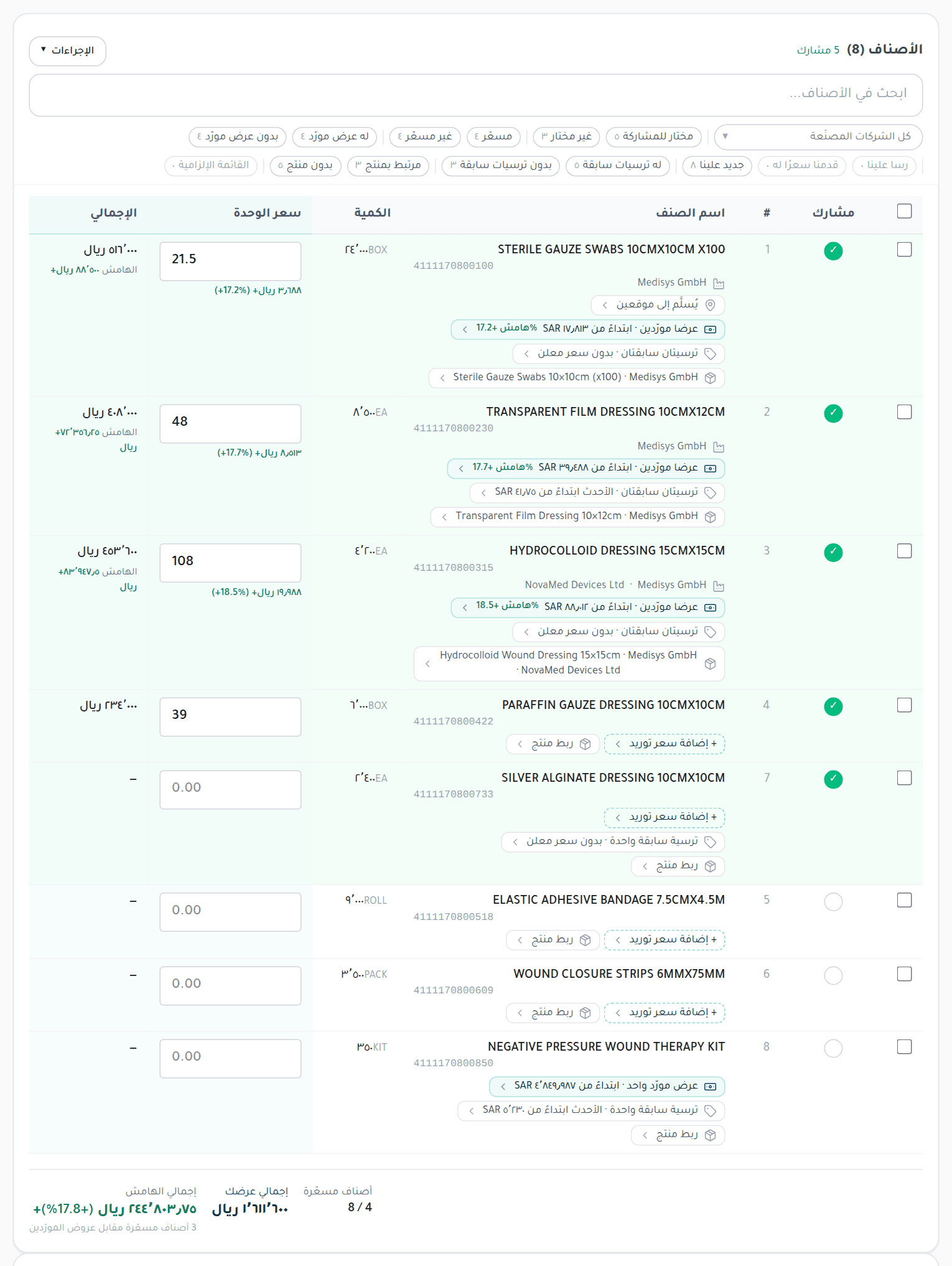
Task: Expand supplier offers chip starting from SAR ٨٨٫٠١٢
Action: pos(588,607)
